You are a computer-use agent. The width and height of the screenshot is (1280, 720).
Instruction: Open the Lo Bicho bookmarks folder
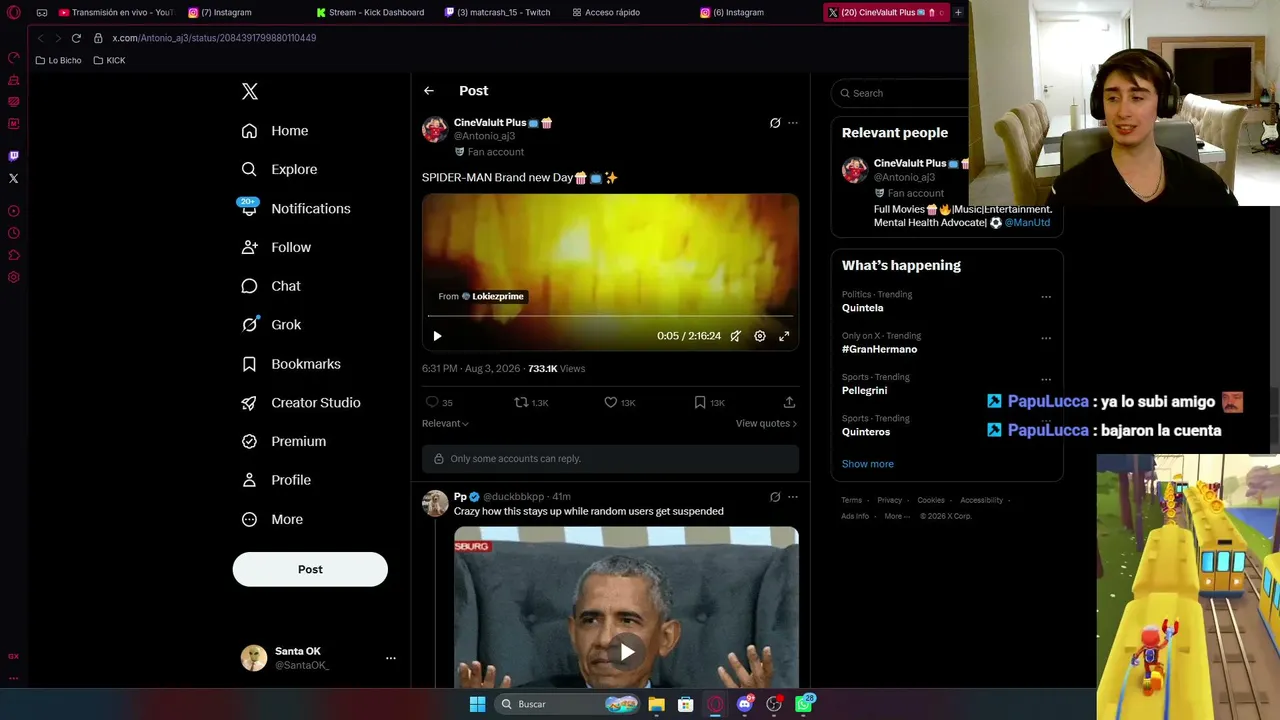[59, 61]
